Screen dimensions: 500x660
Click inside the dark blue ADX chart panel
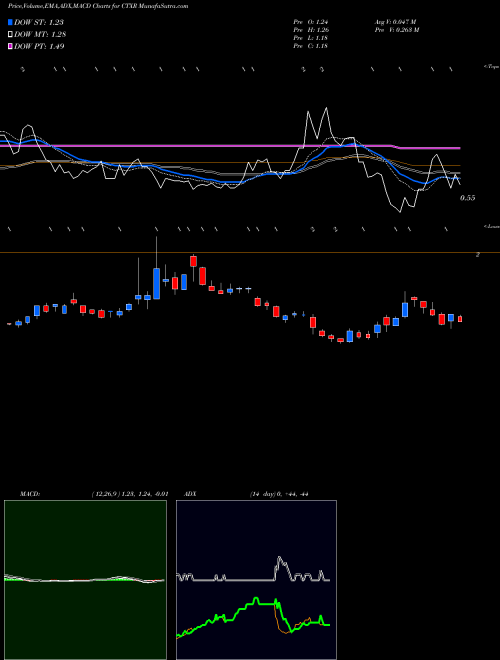point(256,580)
